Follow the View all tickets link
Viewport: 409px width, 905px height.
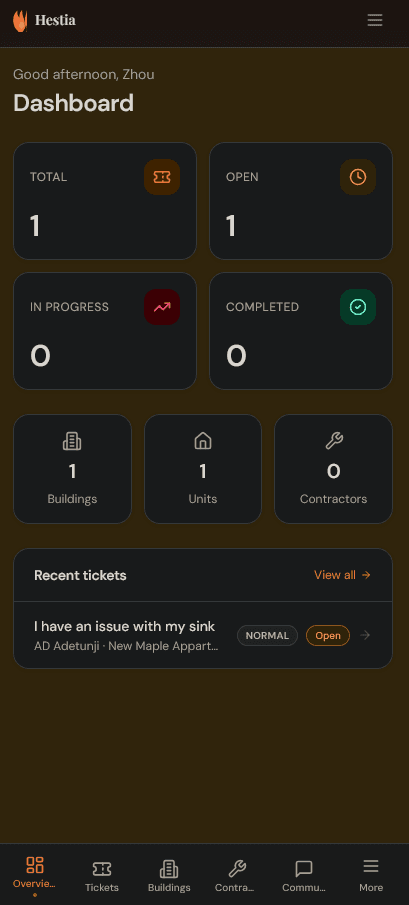pos(342,575)
